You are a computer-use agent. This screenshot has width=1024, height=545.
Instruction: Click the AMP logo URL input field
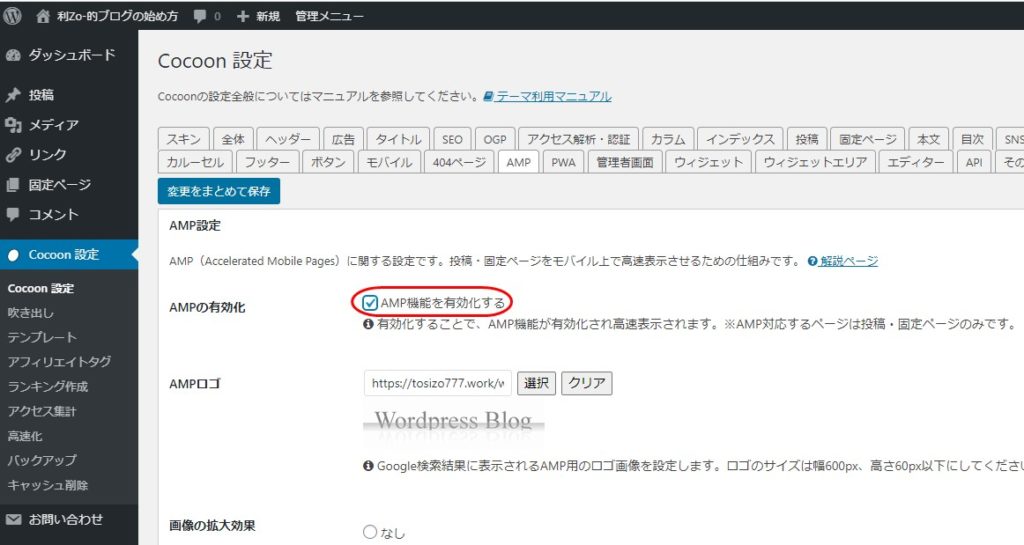coord(439,383)
